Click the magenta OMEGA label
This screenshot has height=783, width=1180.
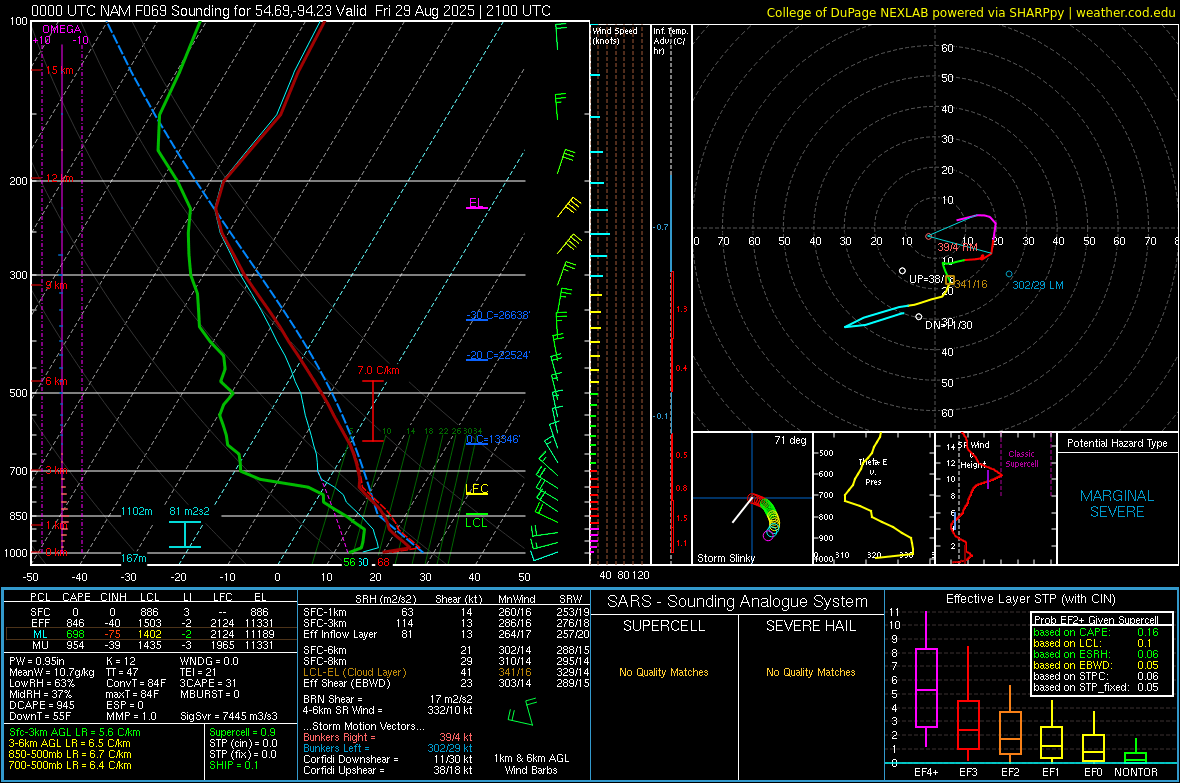coord(62,29)
